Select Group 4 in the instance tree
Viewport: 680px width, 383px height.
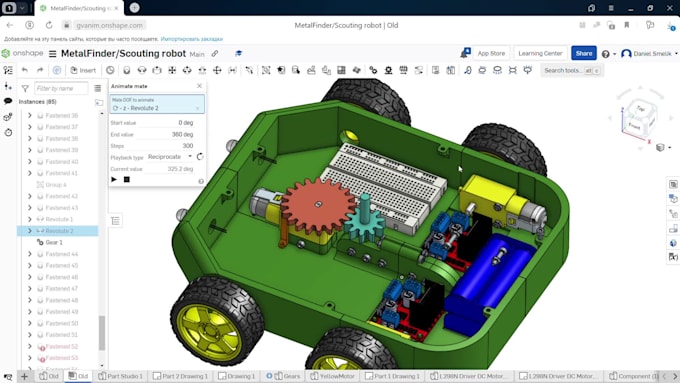pos(56,184)
